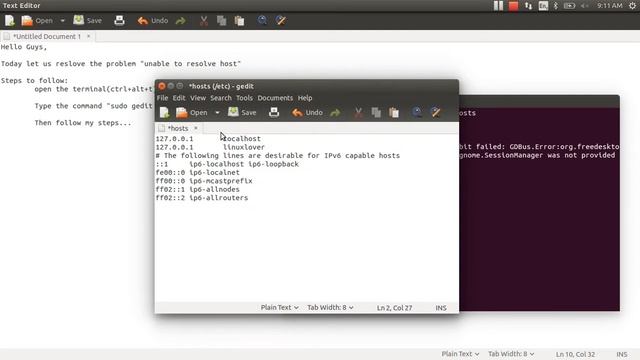Expand Open recent arrow in hosts gedit toolbar
Image resolution: width=640 pixels, height=360 pixels.
pyautogui.click(x=217, y=112)
